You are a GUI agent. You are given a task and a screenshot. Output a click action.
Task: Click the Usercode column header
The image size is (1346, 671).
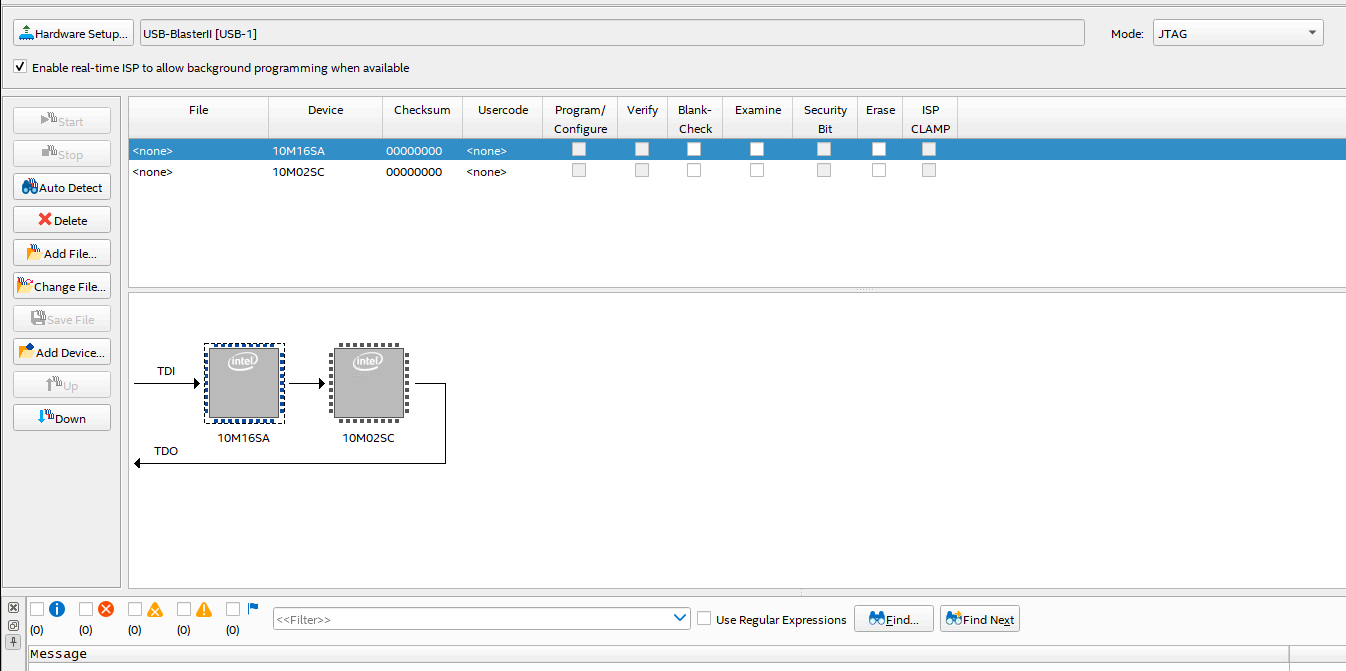[x=503, y=118]
